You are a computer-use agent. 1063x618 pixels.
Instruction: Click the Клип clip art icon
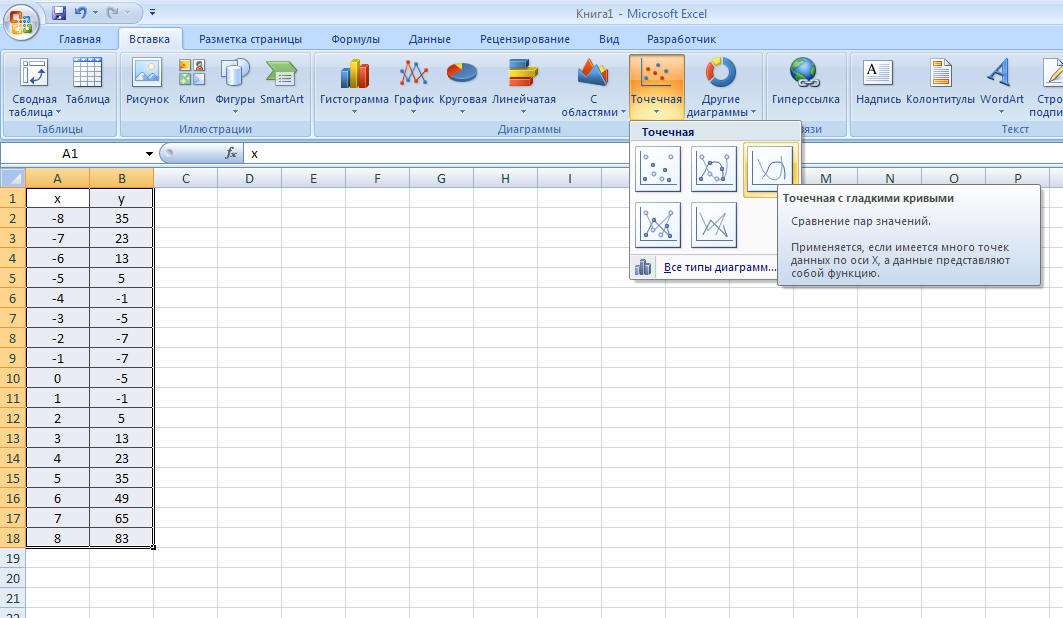(192, 83)
